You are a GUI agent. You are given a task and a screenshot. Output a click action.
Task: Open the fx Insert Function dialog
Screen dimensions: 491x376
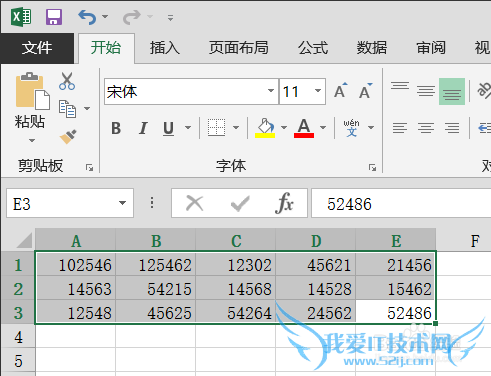coord(284,203)
